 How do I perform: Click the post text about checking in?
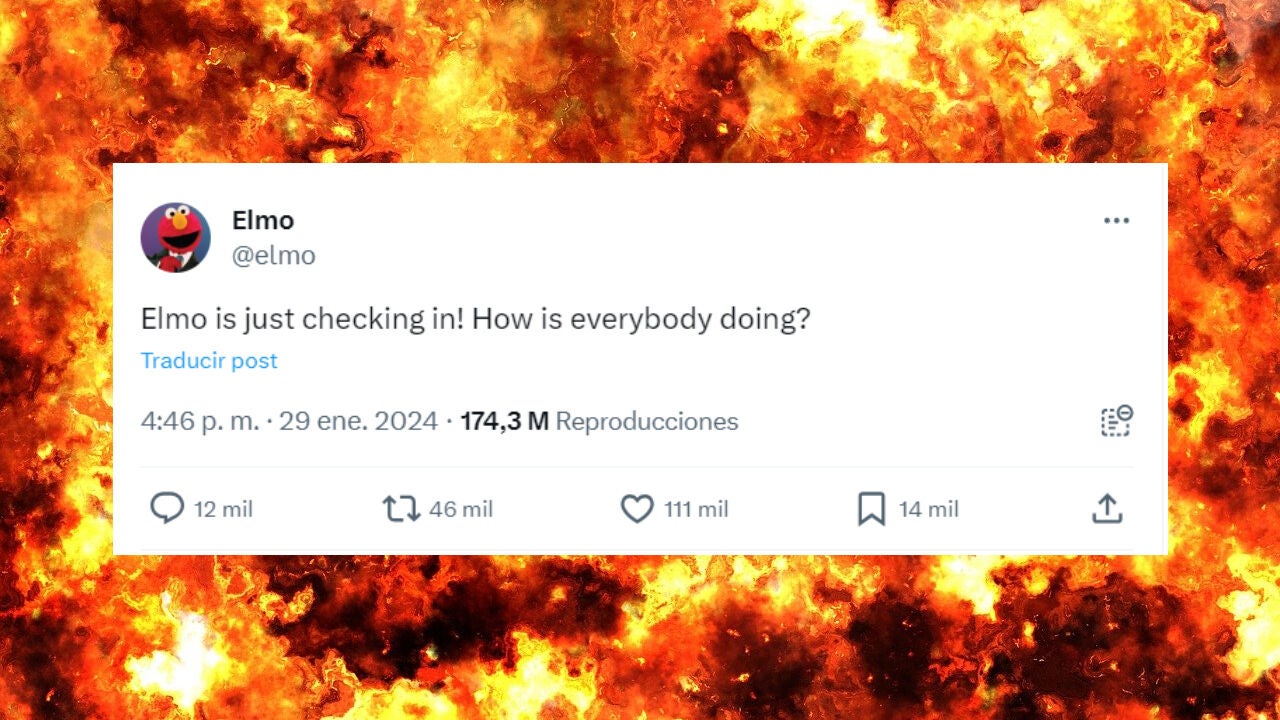[x=475, y=320]
